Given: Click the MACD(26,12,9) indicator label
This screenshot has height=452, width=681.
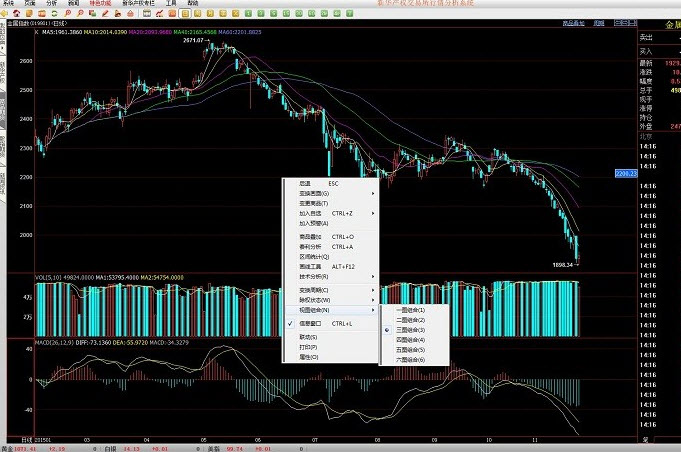Looking at the screenshot, I should [x=54, y=343].
